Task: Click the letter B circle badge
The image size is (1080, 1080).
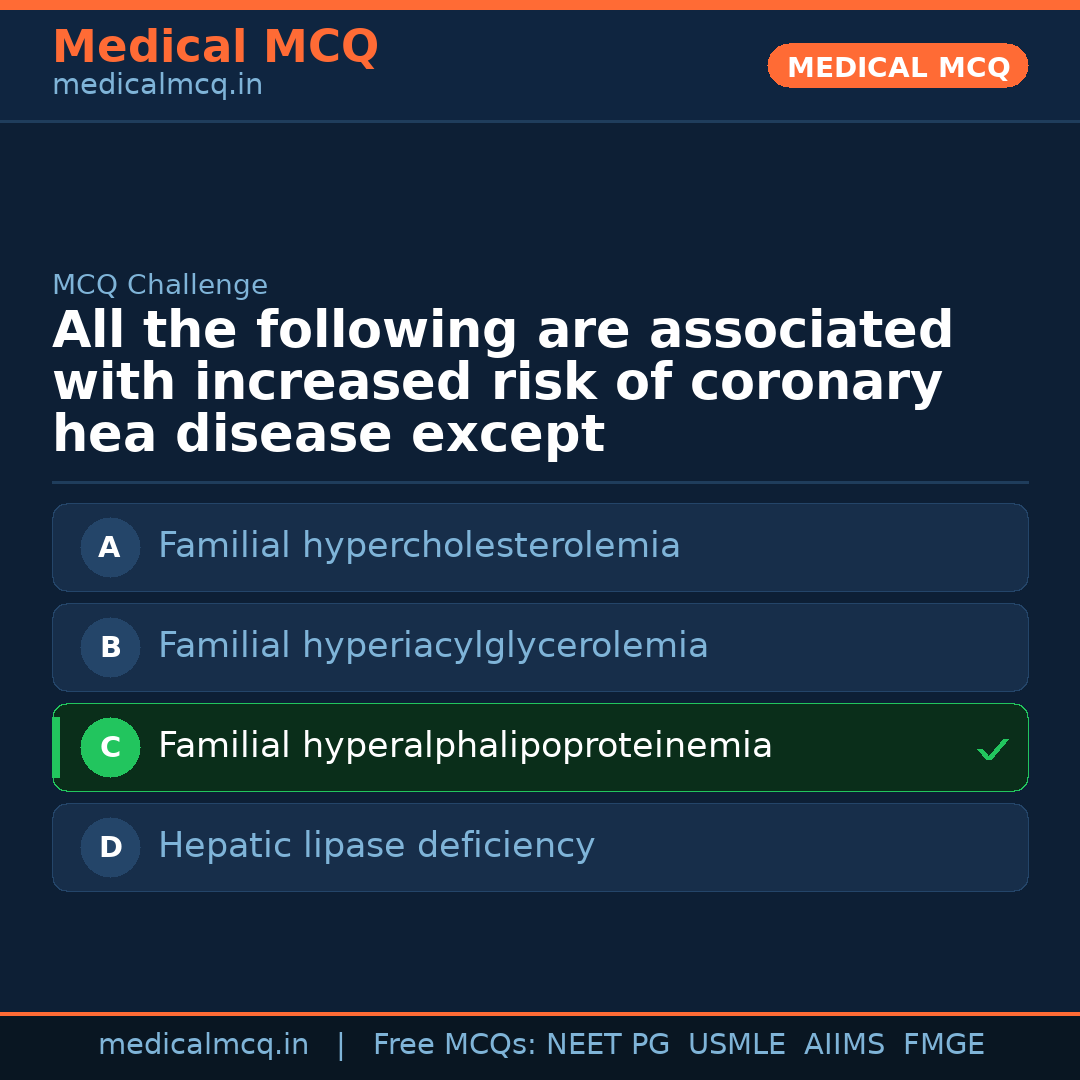Action: [110, 647]
